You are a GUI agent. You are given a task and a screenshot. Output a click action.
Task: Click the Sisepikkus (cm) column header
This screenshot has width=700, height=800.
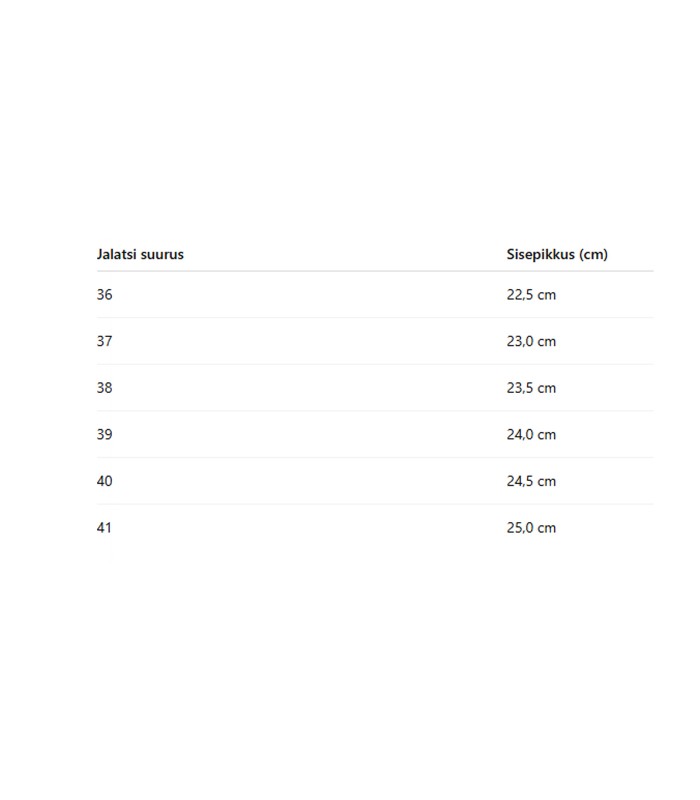pyautogui.click(x=557, y=254)
